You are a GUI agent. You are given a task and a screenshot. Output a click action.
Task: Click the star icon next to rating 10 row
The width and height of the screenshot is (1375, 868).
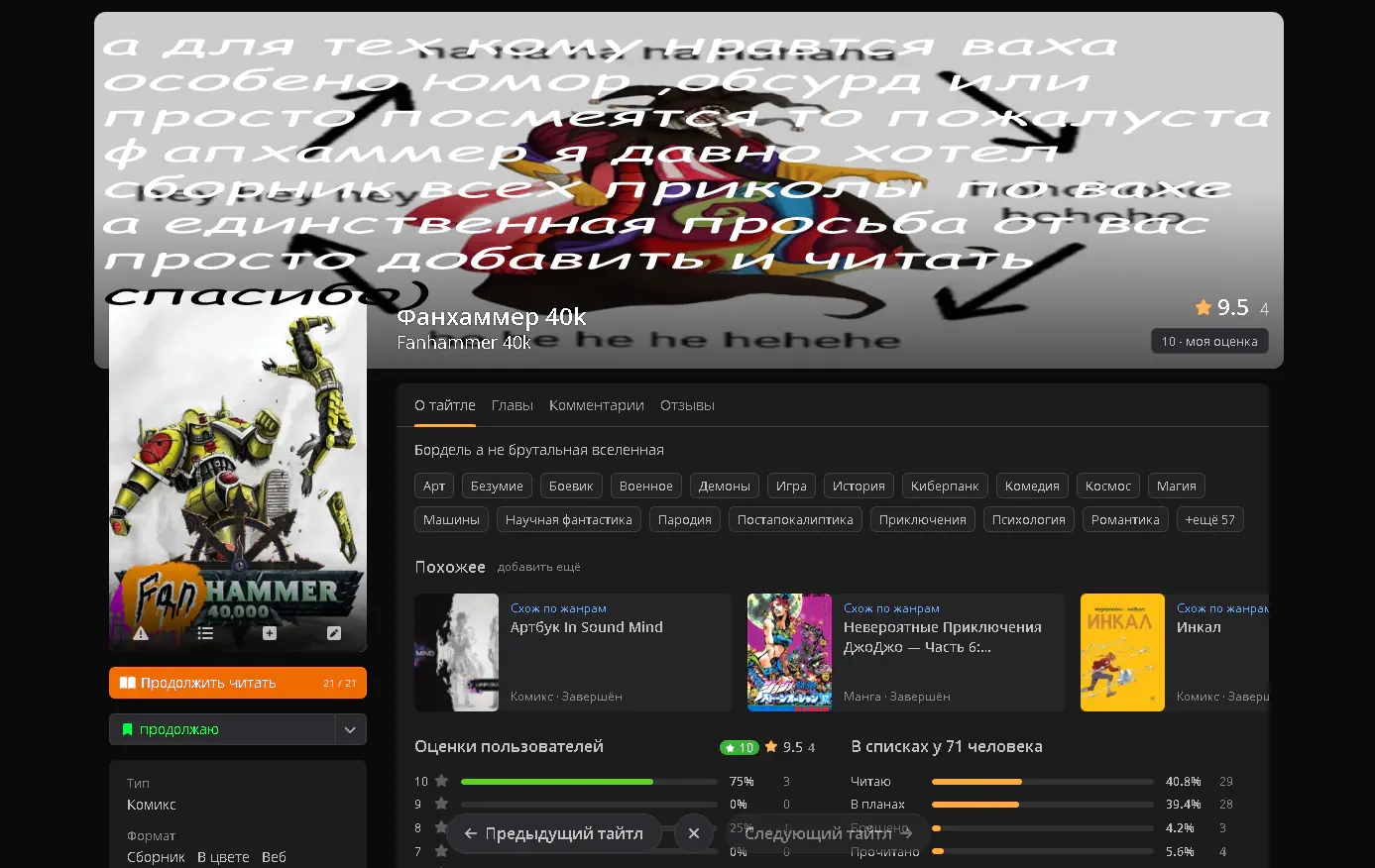click(x=441, y=782)
